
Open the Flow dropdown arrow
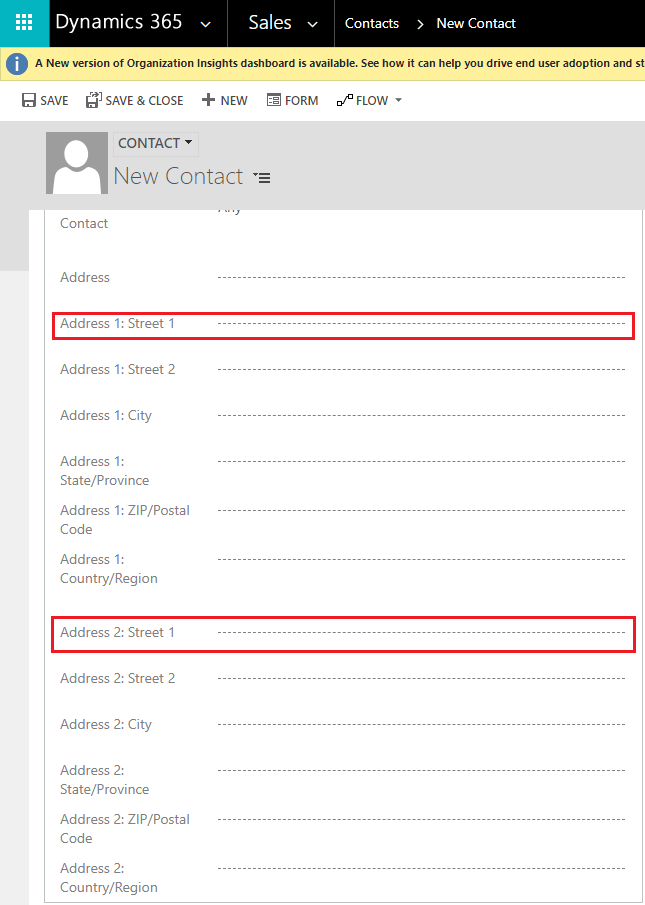399,101
